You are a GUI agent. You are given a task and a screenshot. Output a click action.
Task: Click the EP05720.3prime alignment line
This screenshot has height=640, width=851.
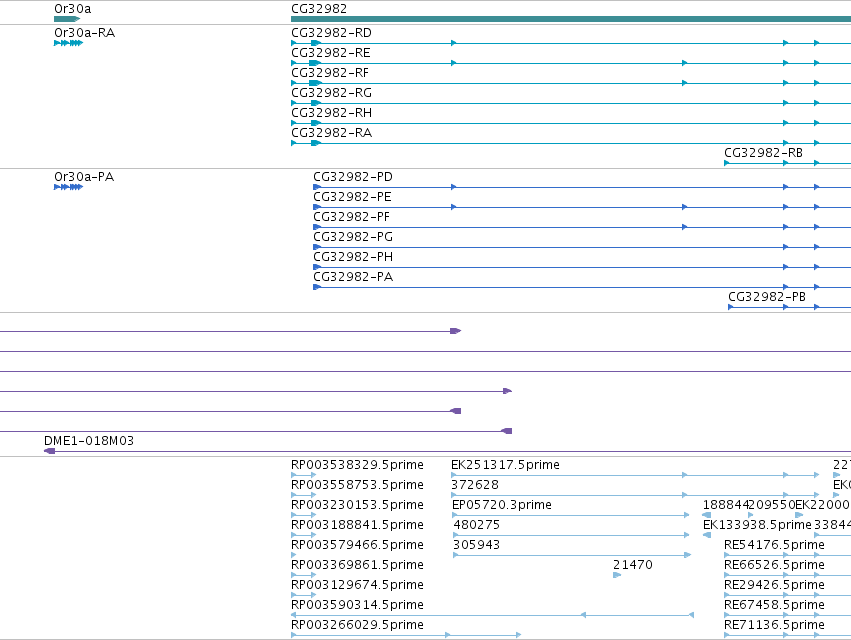click(571, 515)
